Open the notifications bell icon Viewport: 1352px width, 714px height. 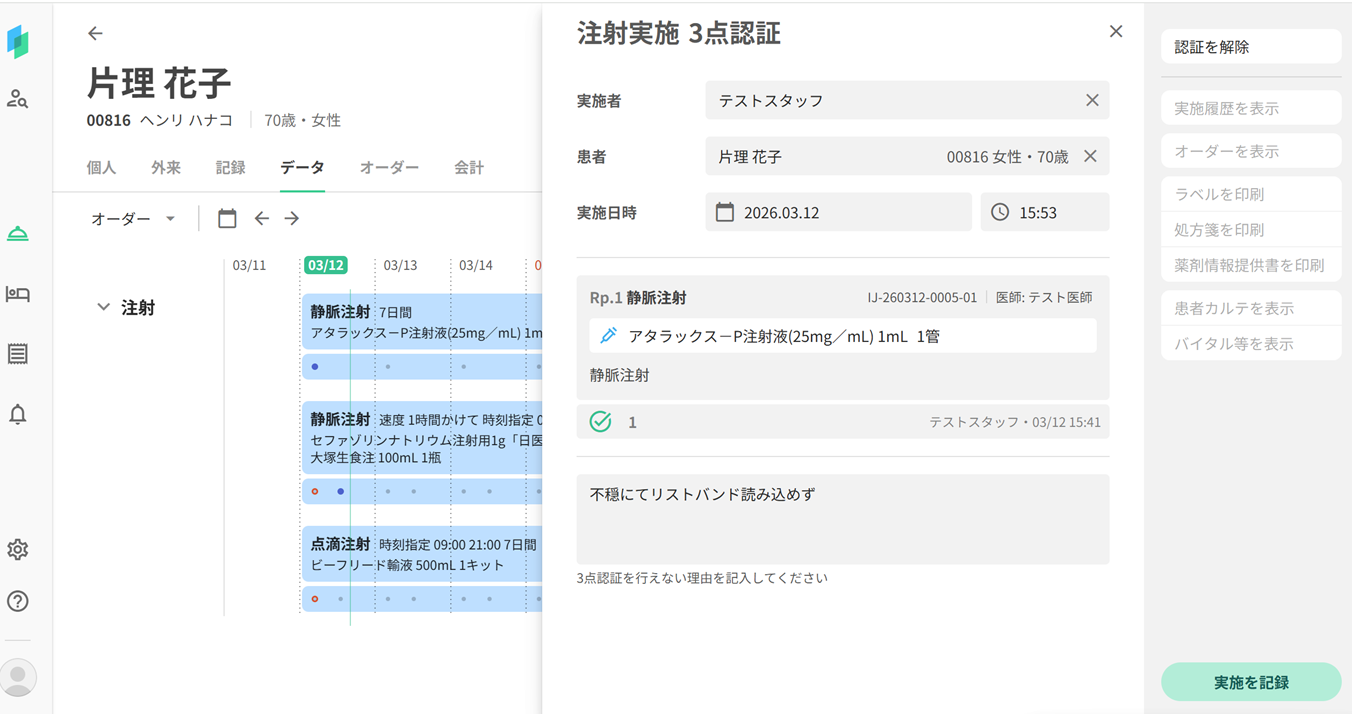18,414
